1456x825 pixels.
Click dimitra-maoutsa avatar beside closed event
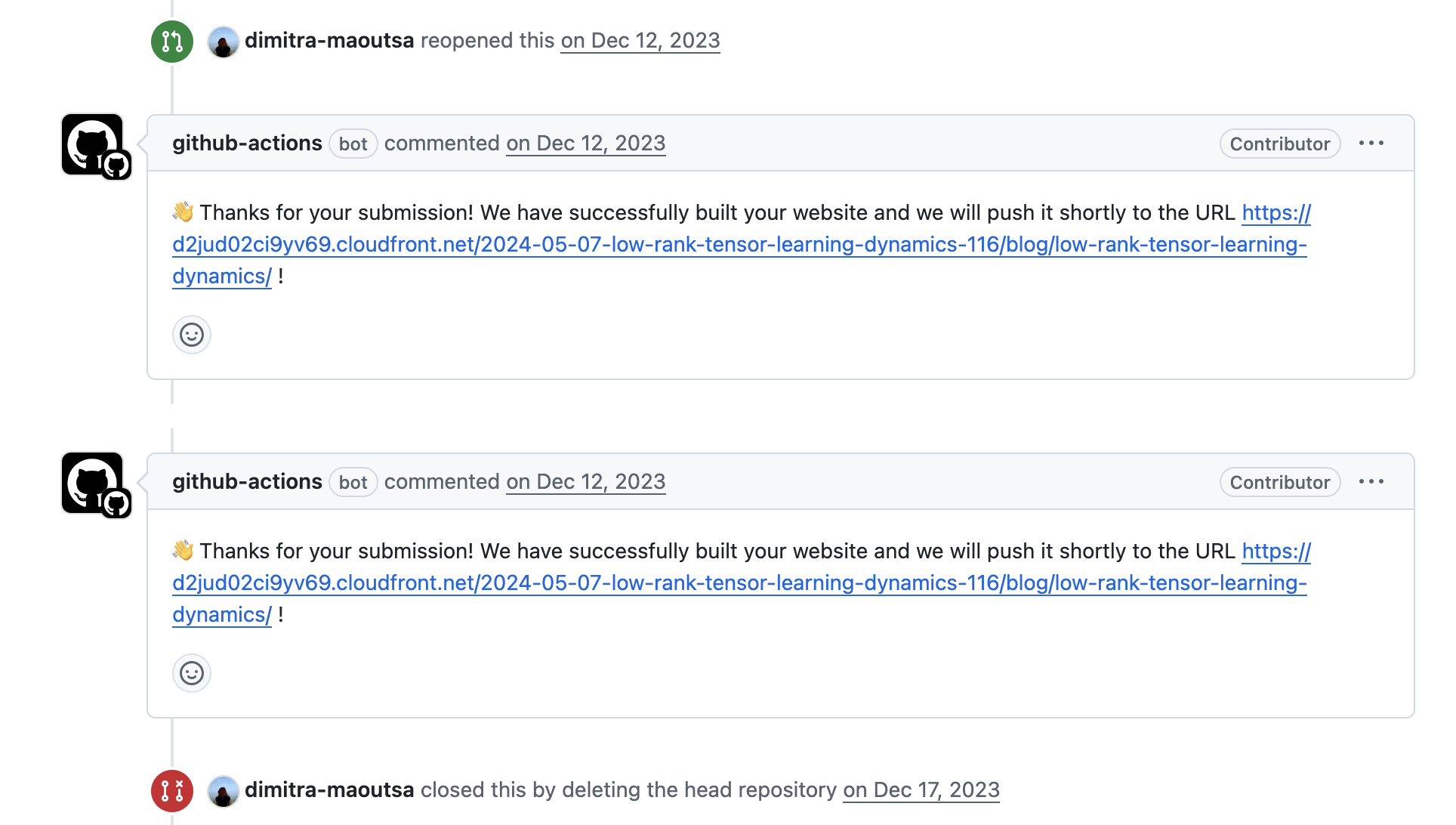224,791
